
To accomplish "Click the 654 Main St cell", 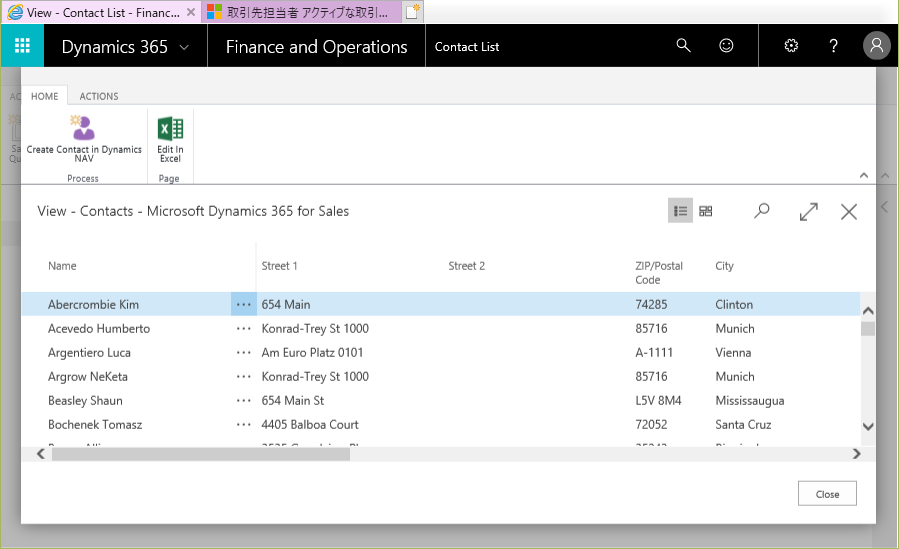I will (292, 401).
